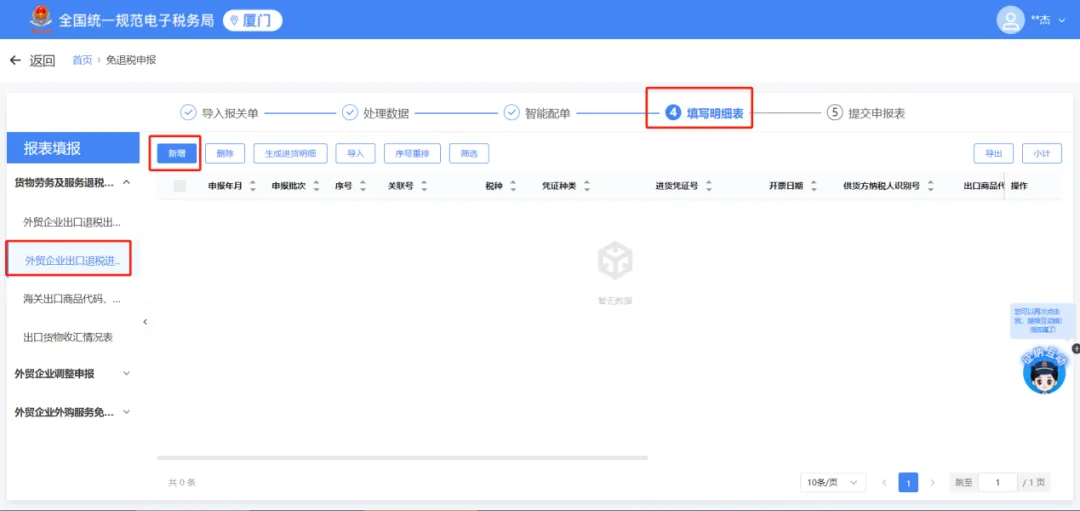Click the 导出 button
1080x511 pixels.
pyautogui.click(x=993, y=154)
